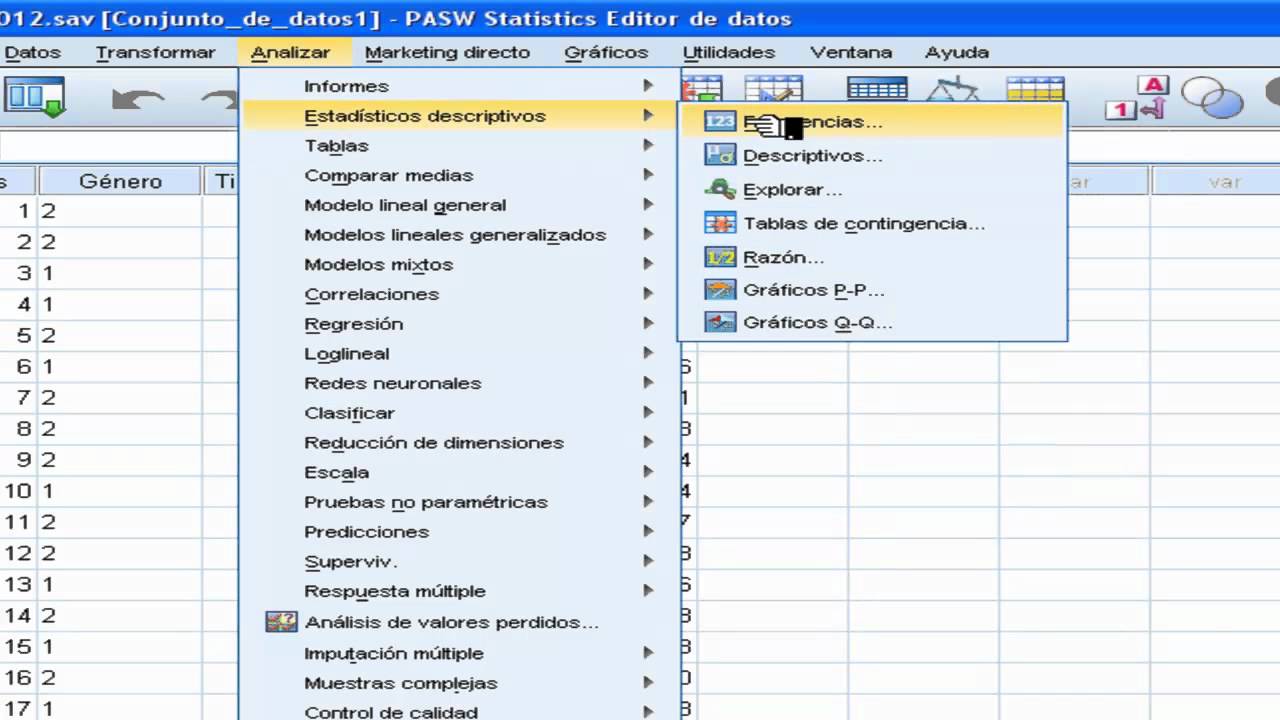Open the Datos menu
1280x720 pixels.
[32, 52]
